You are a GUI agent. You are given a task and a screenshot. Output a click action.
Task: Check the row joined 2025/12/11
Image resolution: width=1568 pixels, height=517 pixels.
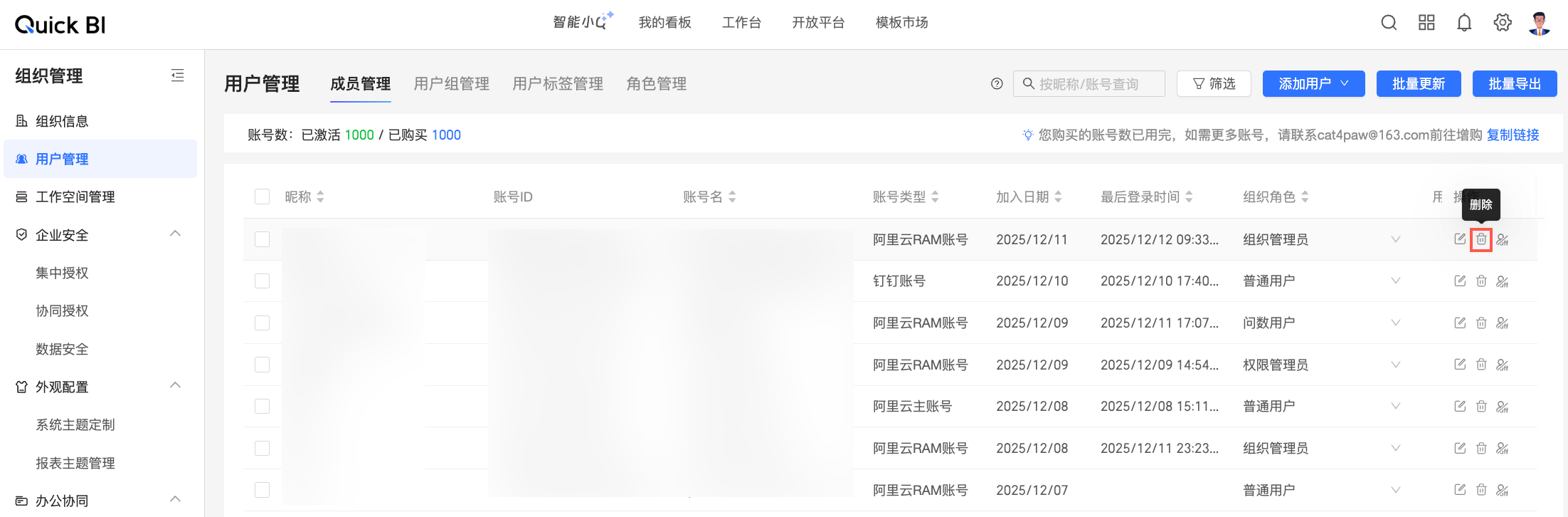(263, 239)
